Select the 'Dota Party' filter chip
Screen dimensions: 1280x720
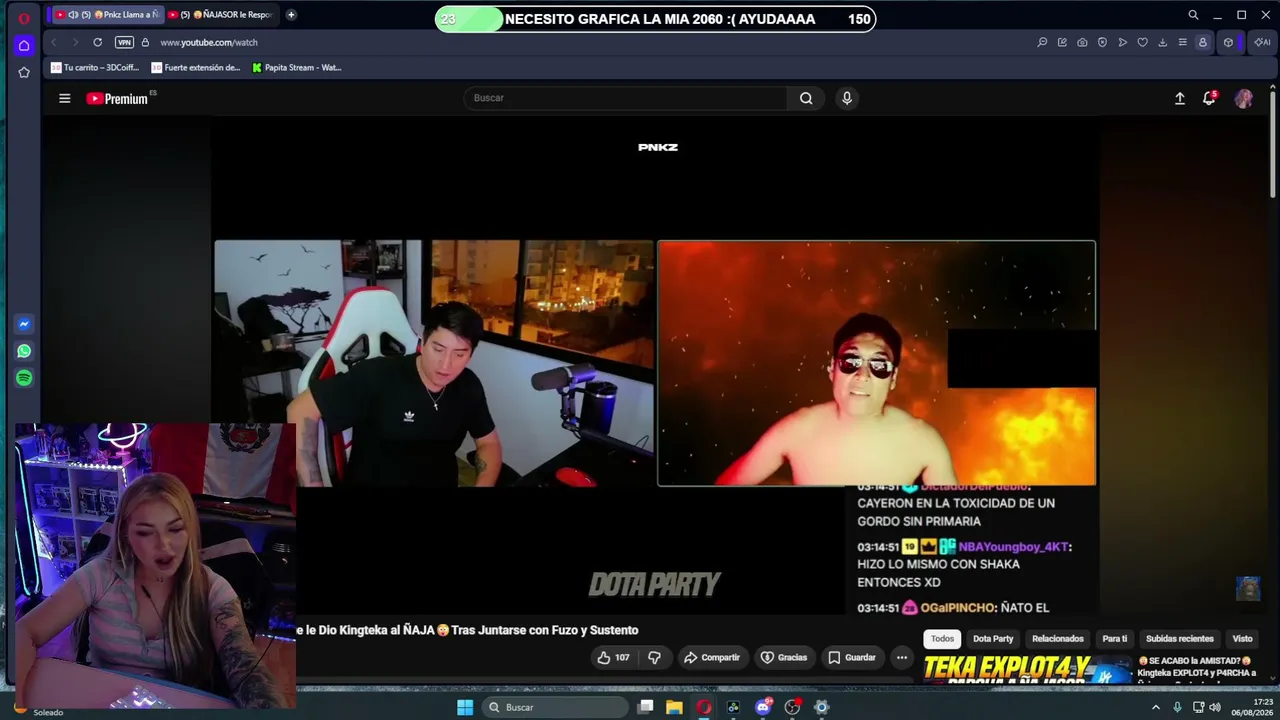[x=993, y=638]
